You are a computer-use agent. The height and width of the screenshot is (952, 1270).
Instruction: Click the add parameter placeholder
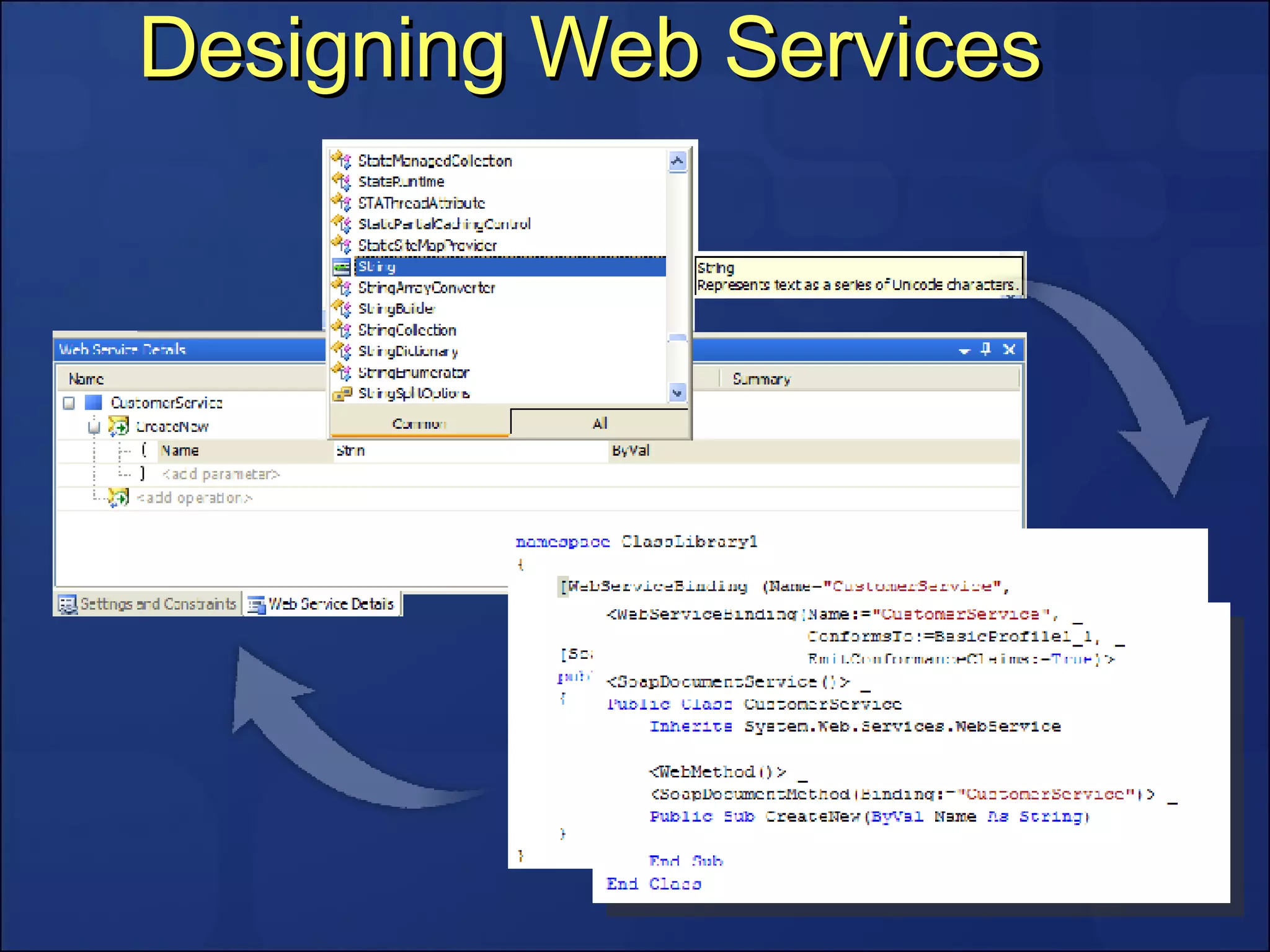(221, 474)
